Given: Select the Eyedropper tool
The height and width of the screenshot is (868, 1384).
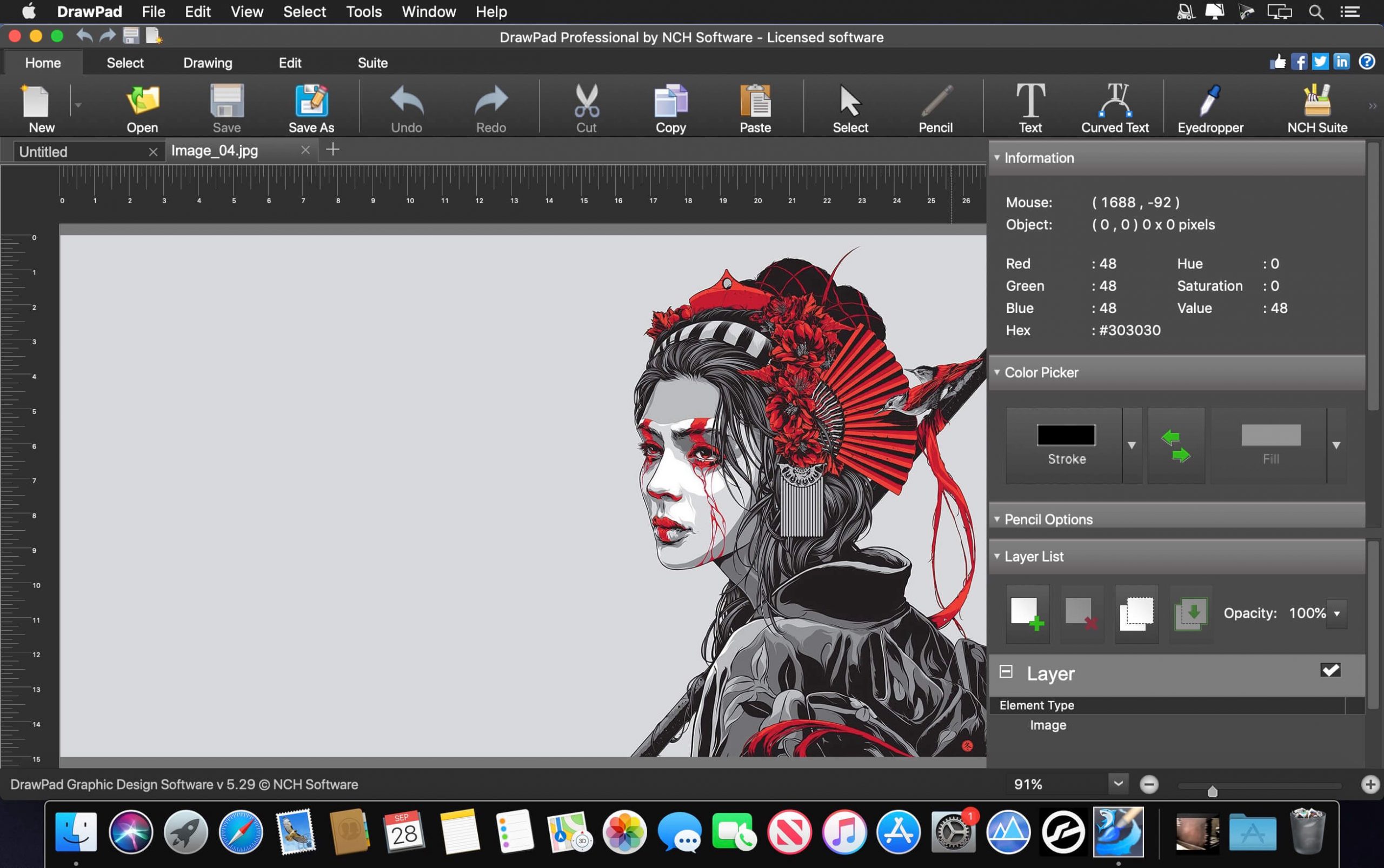Looking at the screenshot, I should [1210, 108].
